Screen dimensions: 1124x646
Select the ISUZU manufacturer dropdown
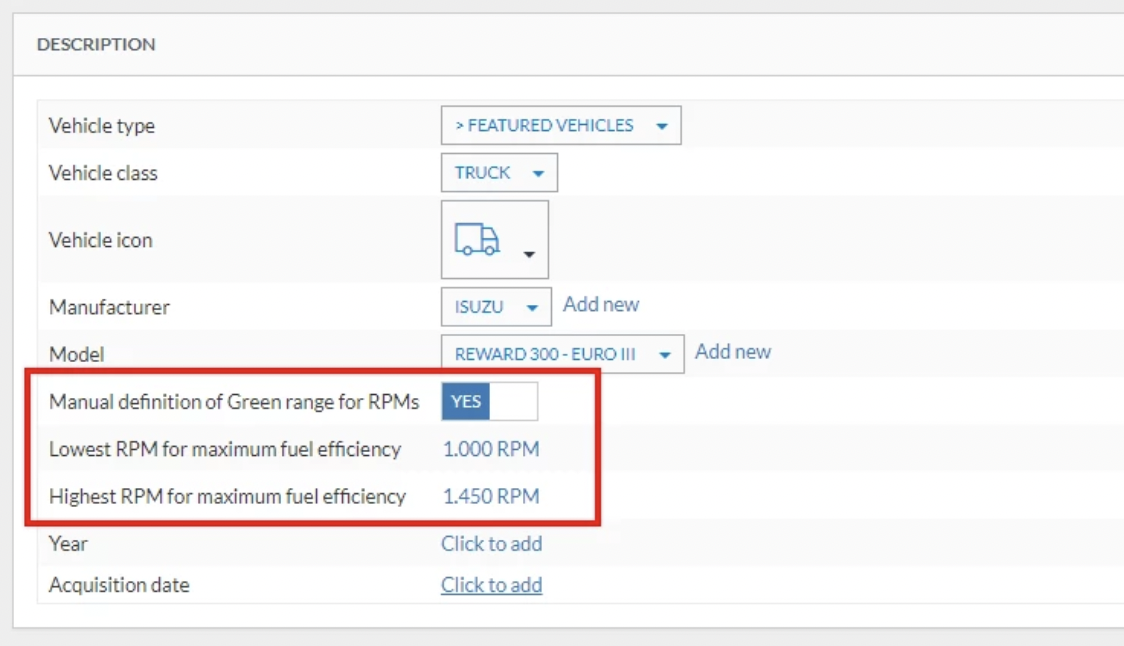[x=496, y=307]
